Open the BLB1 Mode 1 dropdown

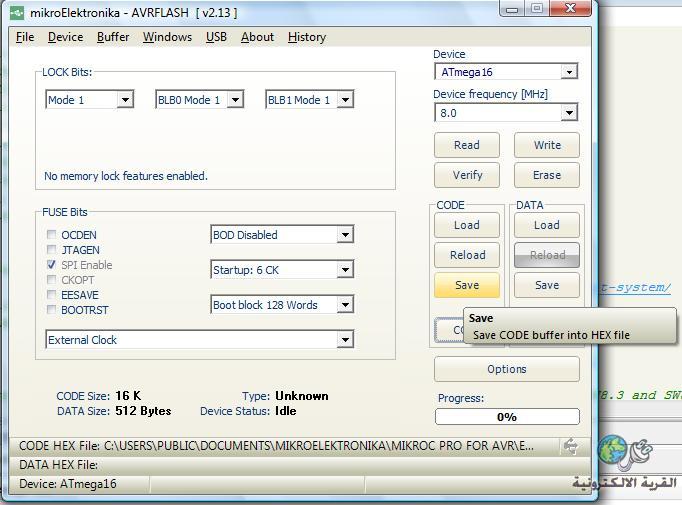[x=345, y=100]
